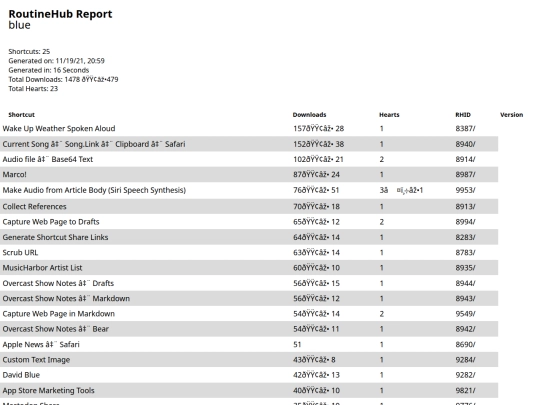This screenshot has width=540, height=405.
Task: Click the "Total Downloads: 1478" line
Action: (63, 80)
